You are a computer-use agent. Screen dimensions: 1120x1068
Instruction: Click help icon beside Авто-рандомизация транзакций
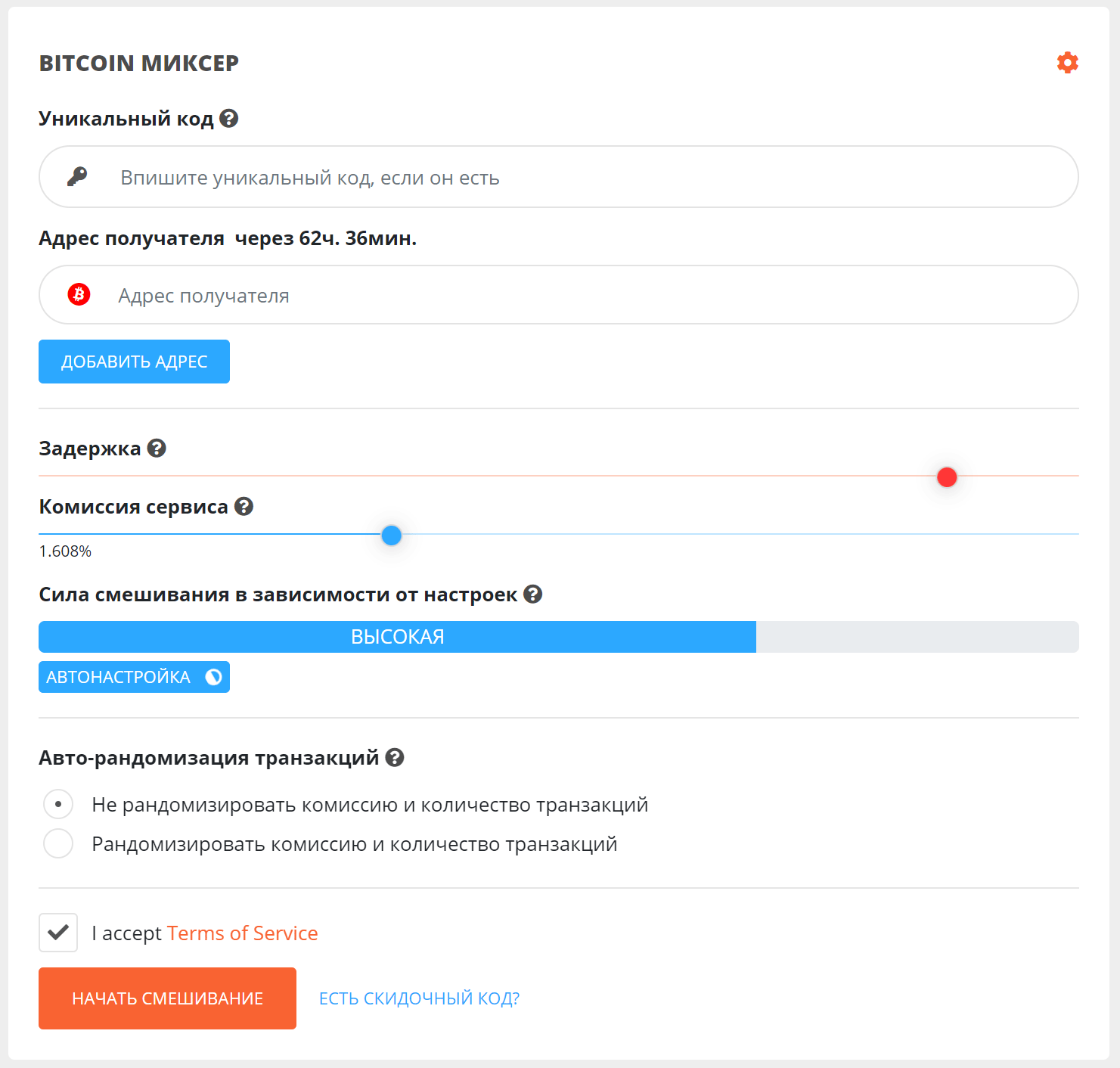pos(395,757)
